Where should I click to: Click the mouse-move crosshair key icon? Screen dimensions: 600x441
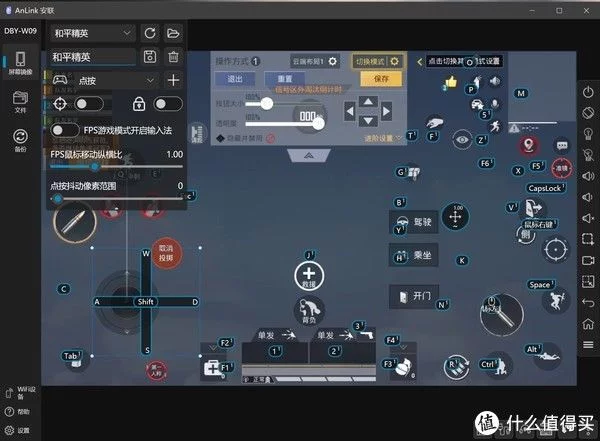[455, 217]
